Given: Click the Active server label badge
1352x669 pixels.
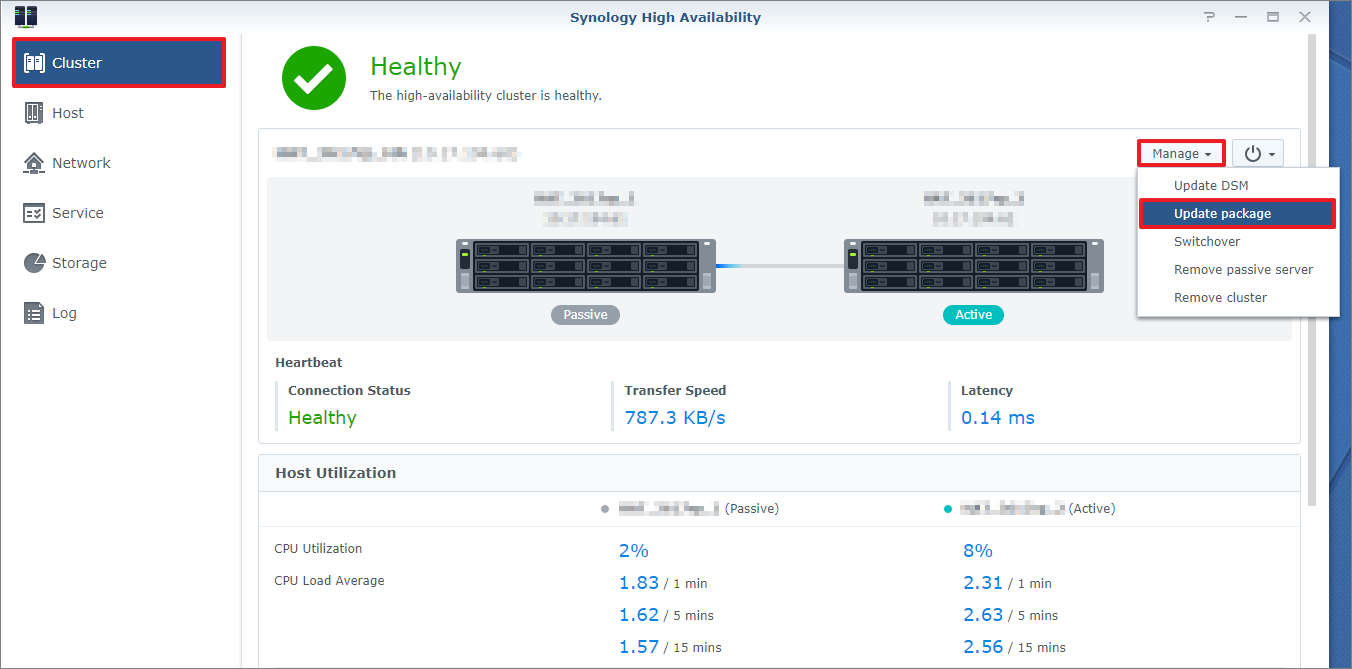Looking at the screenshot, I should pyautogui.click(x=973, y=315).
